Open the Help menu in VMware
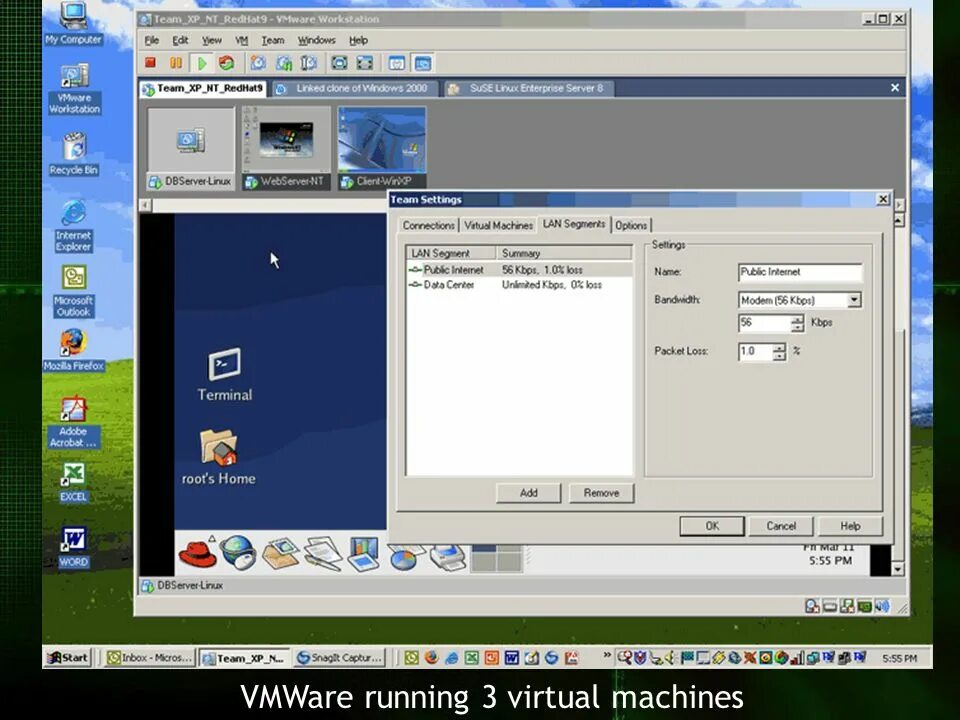This screenshot has width=960, height=720. pyautogui.click(x=358, y=40)
